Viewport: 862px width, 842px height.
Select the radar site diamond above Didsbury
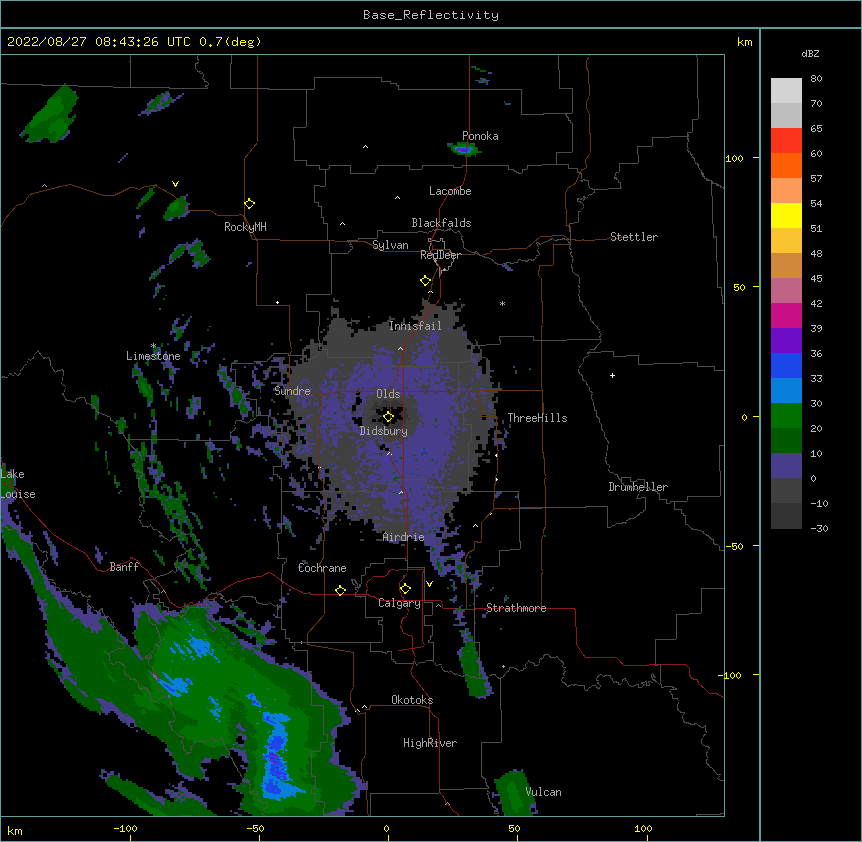388,417
